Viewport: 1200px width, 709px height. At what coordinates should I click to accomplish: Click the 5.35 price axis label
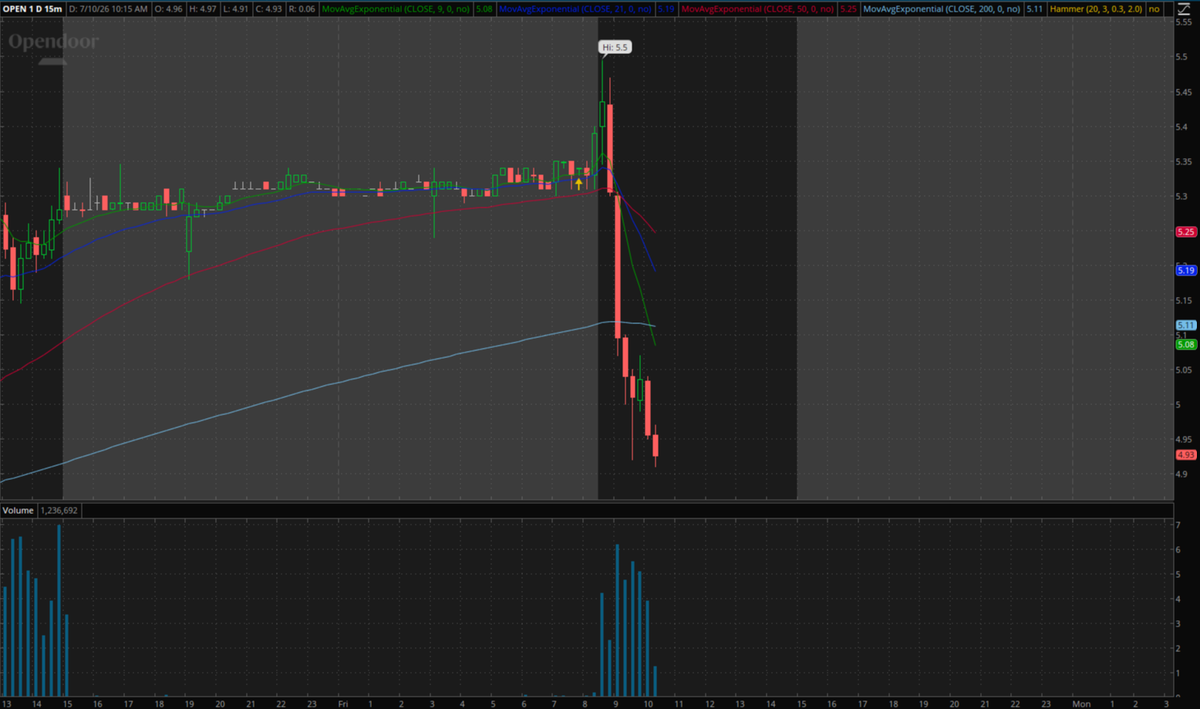pyautogui.click(x=1184, y=162)
